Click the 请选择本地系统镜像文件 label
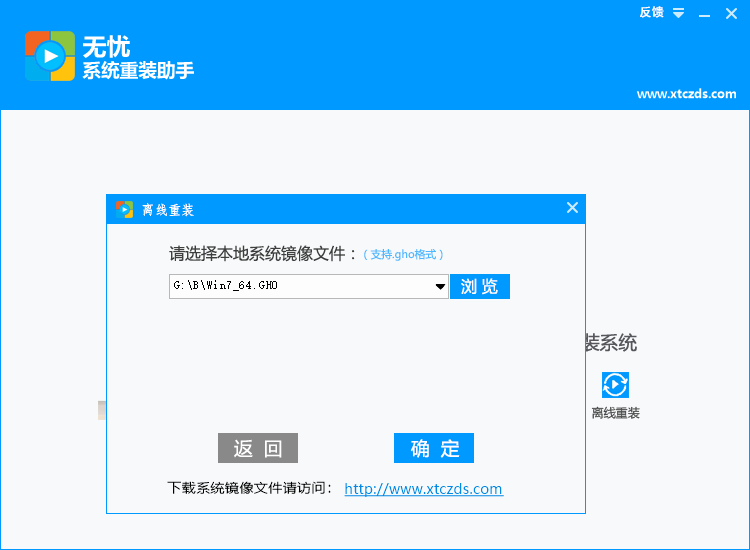Viewport: 750px width, 550px height. tap(263, 254)
